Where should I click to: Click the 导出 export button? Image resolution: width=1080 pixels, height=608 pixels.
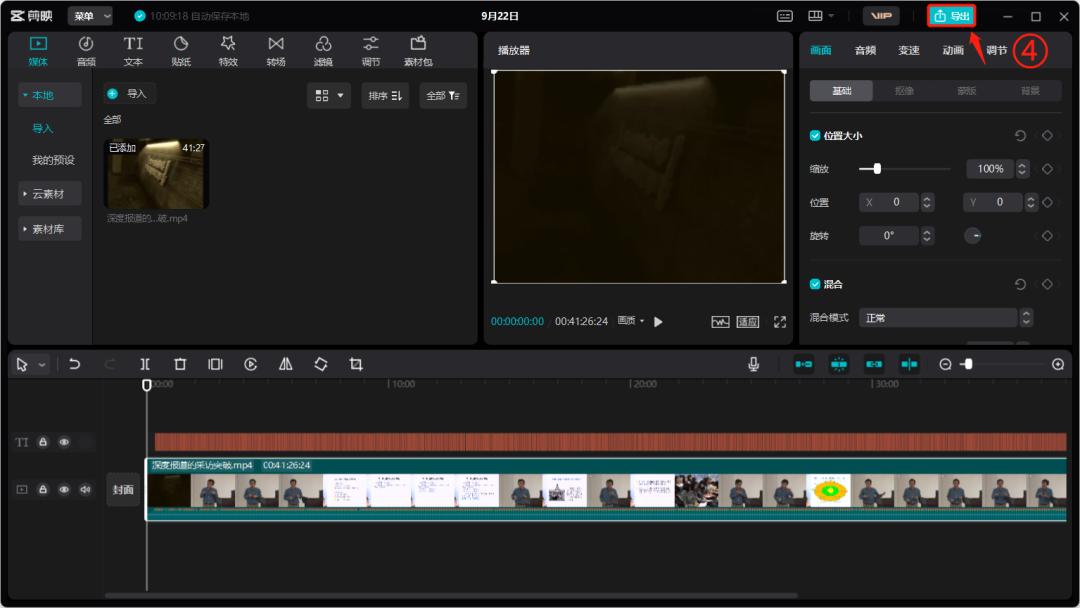(x=951, y=16)
